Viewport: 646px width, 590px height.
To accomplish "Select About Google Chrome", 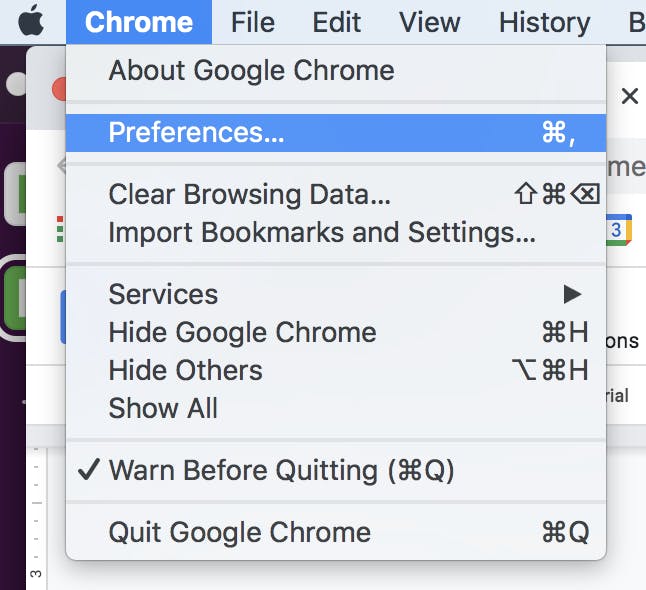I will 251,71.
